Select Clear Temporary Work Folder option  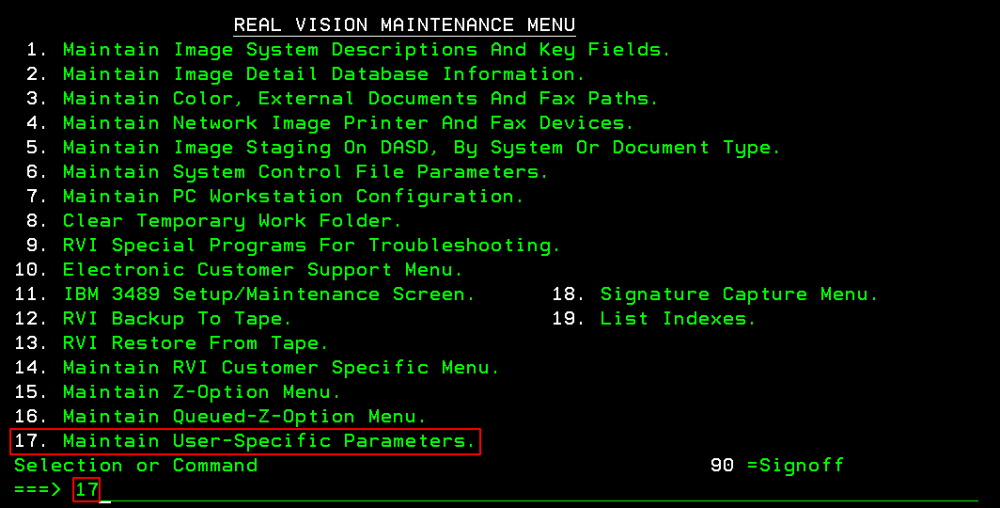point(214,221)
